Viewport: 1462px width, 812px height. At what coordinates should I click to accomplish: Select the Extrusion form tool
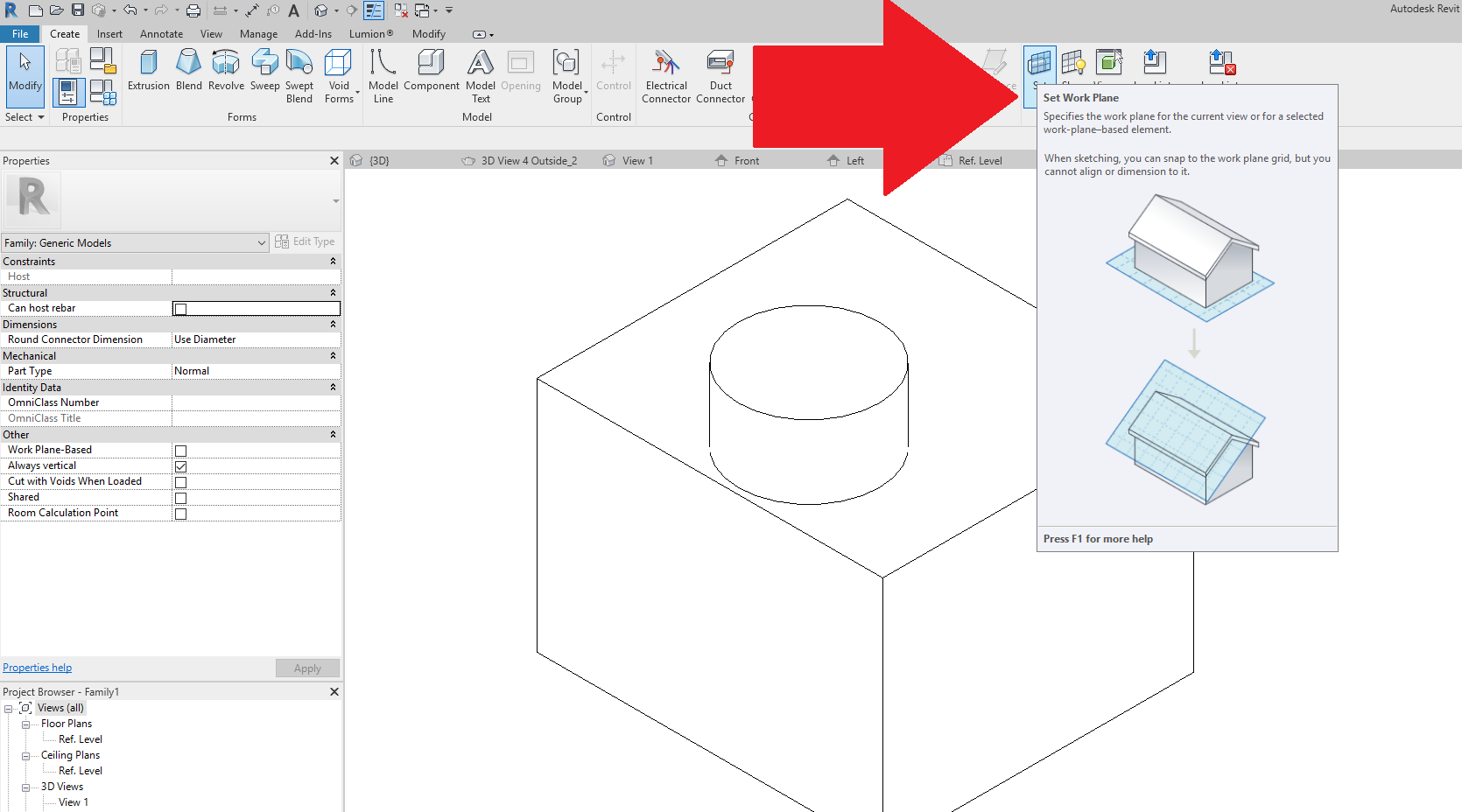pyautogui.click(x=149, y=70)
